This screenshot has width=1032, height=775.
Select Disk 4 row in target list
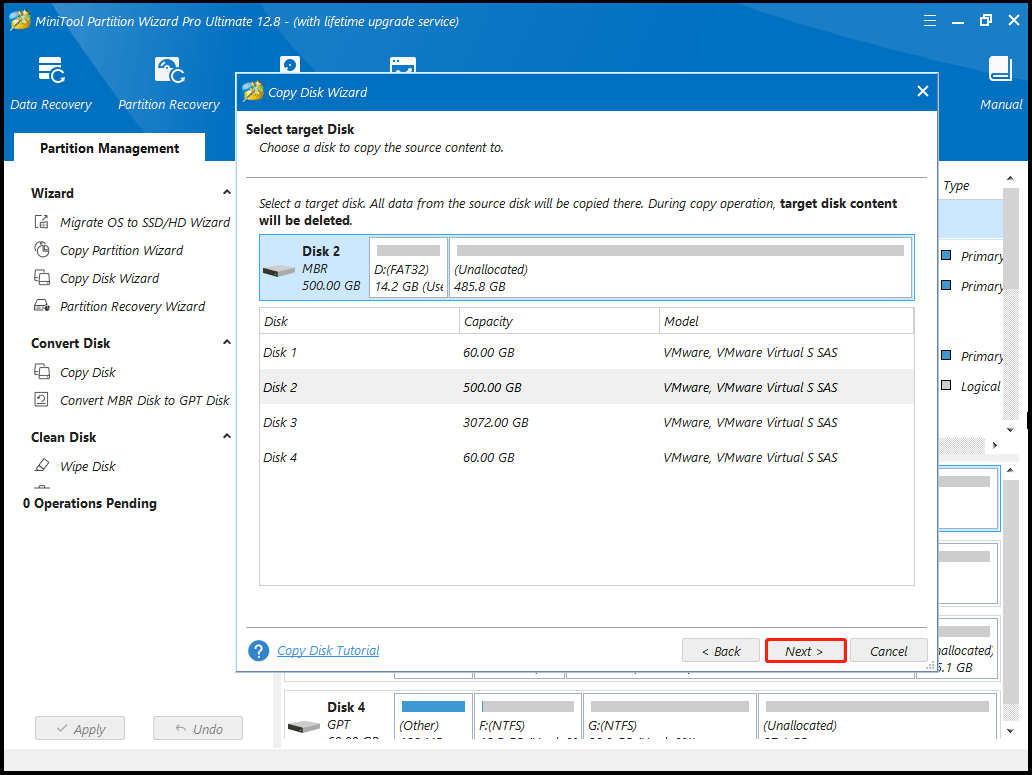tap(586, 457)
